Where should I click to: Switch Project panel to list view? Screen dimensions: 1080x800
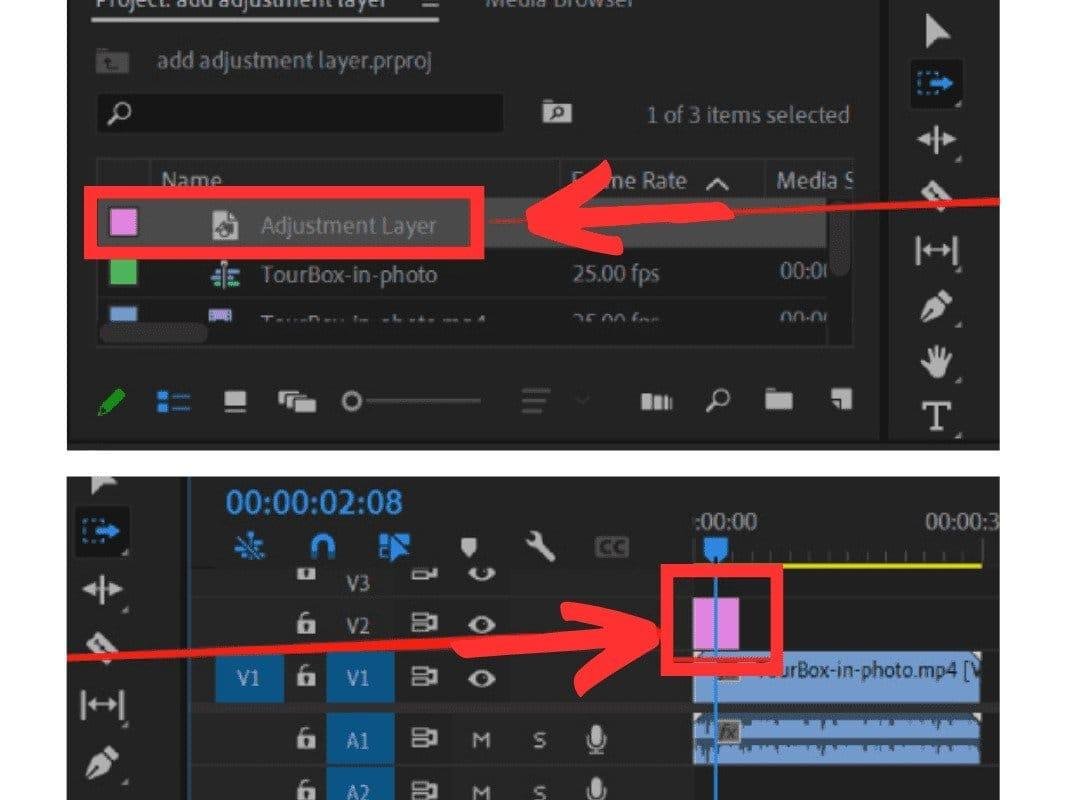point(174,401)
